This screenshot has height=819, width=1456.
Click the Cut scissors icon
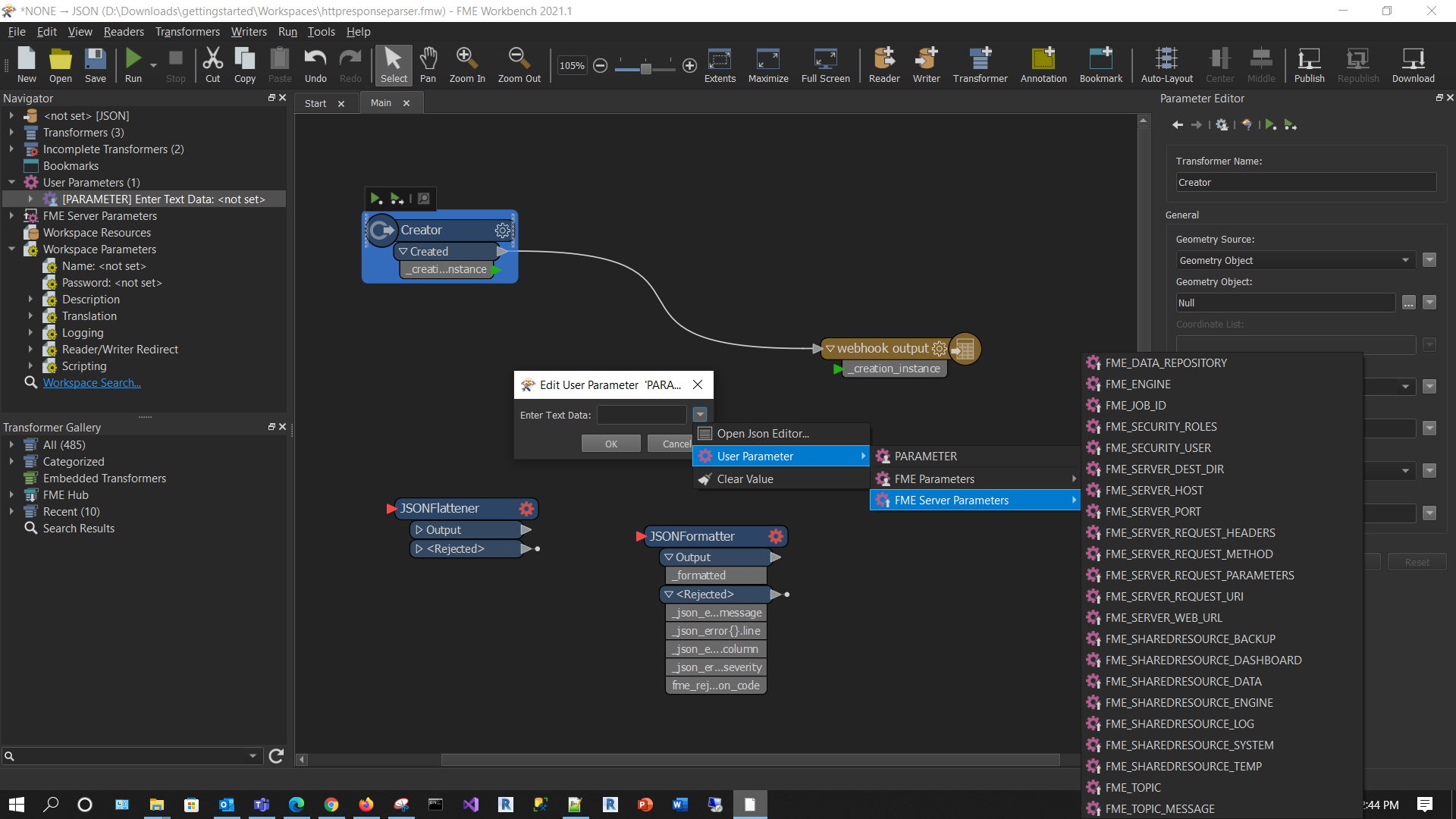point(213,64)
